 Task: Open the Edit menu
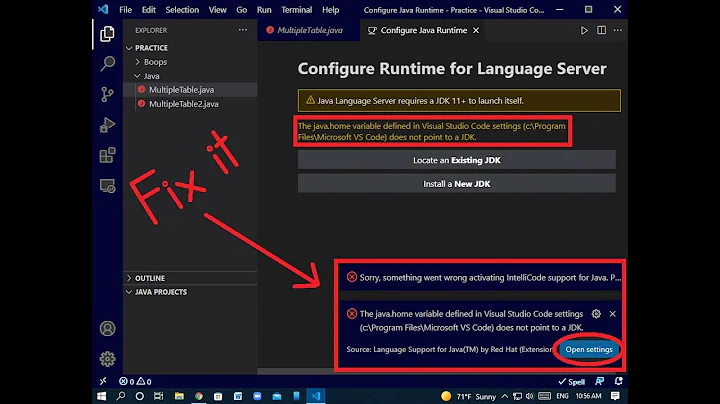(148, 10)
